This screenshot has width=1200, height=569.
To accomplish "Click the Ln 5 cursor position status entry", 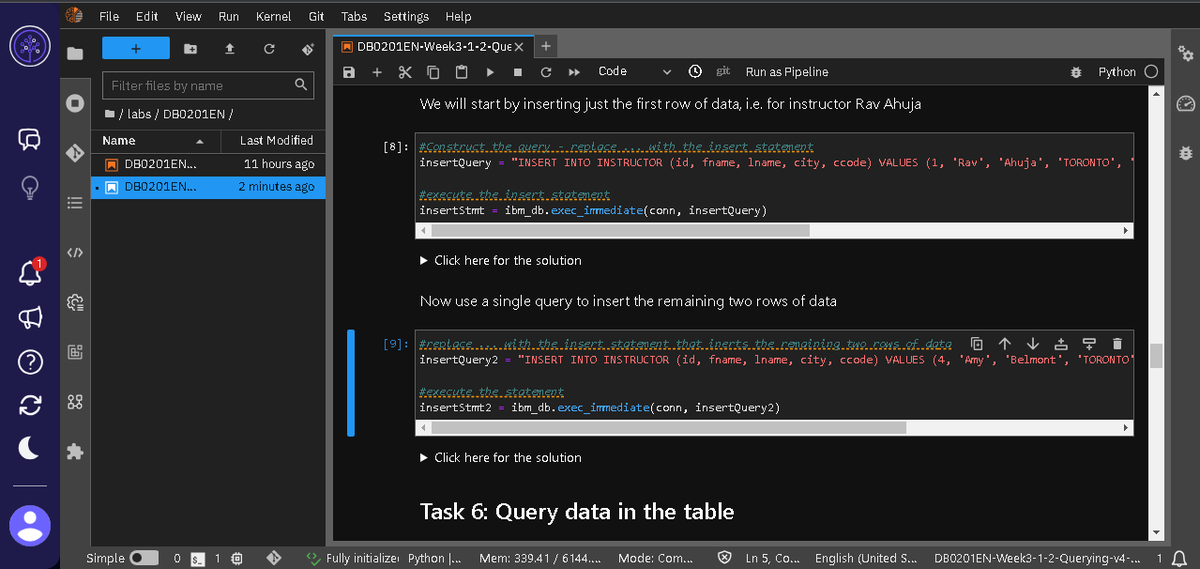I will pyautogui.click(x=773, y=558).
